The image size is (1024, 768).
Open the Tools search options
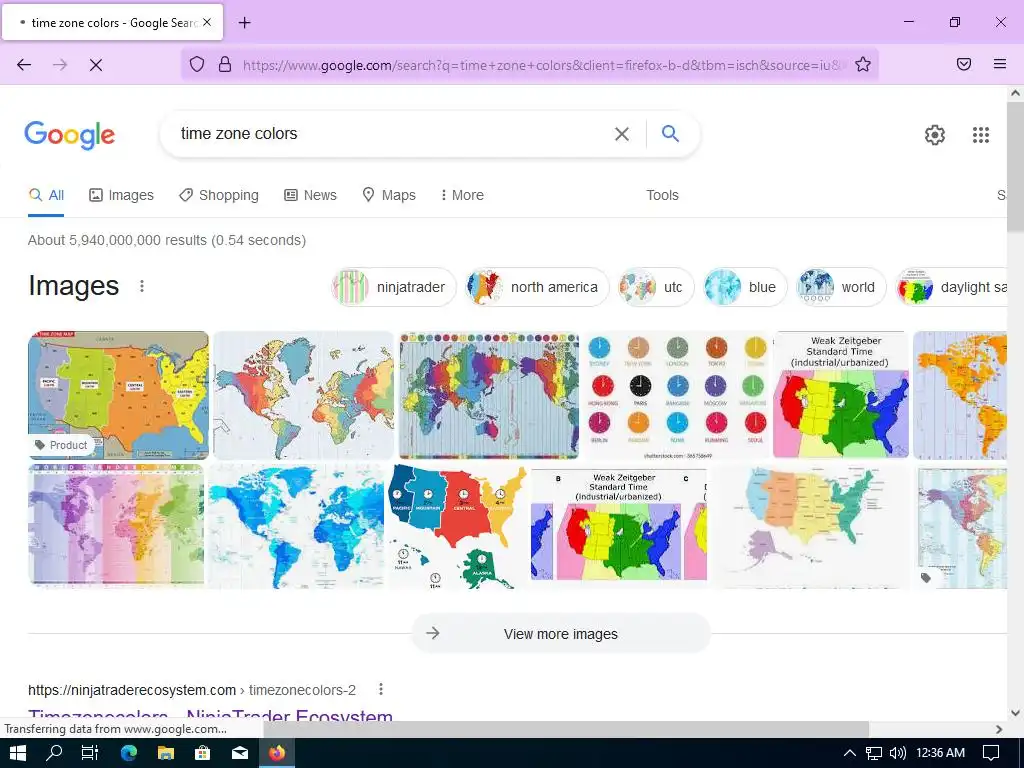click(x=662, y=195)
